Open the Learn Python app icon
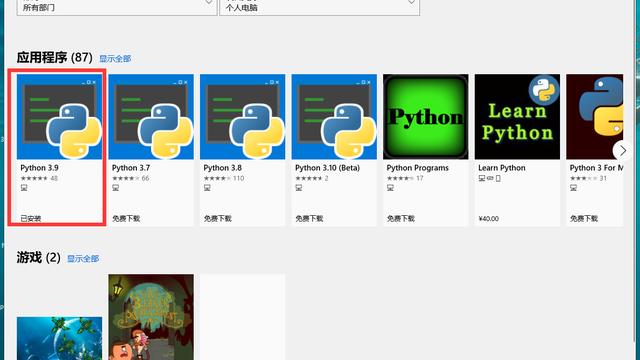640x360 pixels. 517,117
